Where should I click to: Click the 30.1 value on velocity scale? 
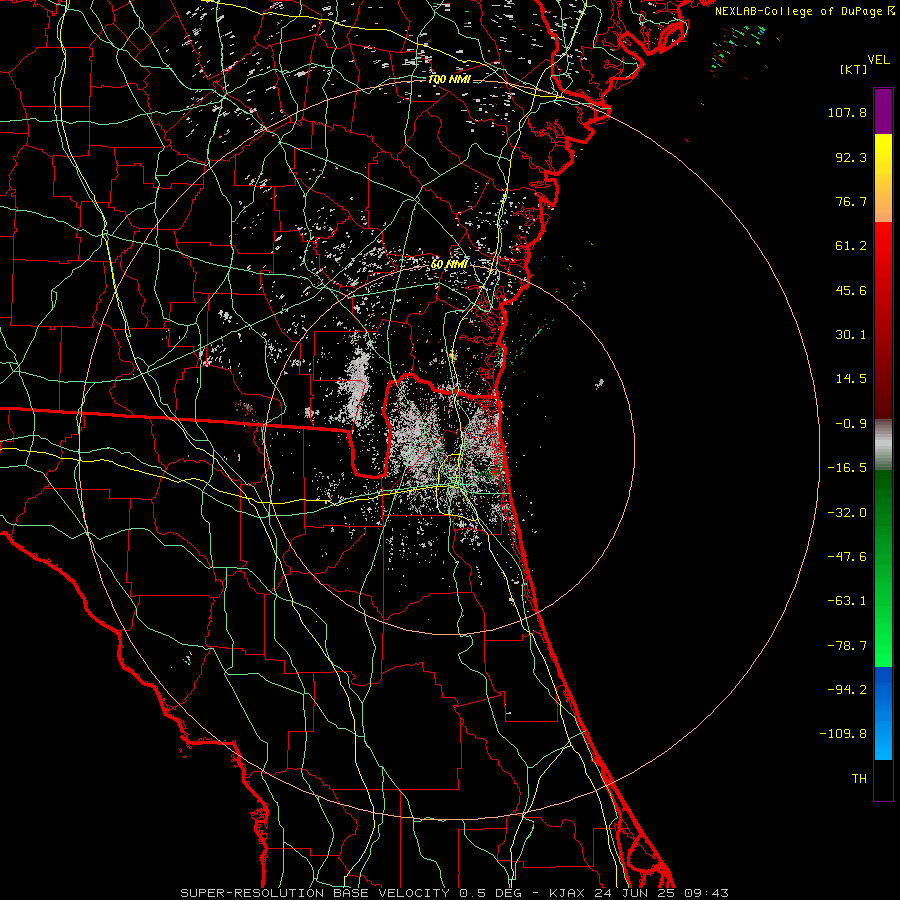pos(851,335)
